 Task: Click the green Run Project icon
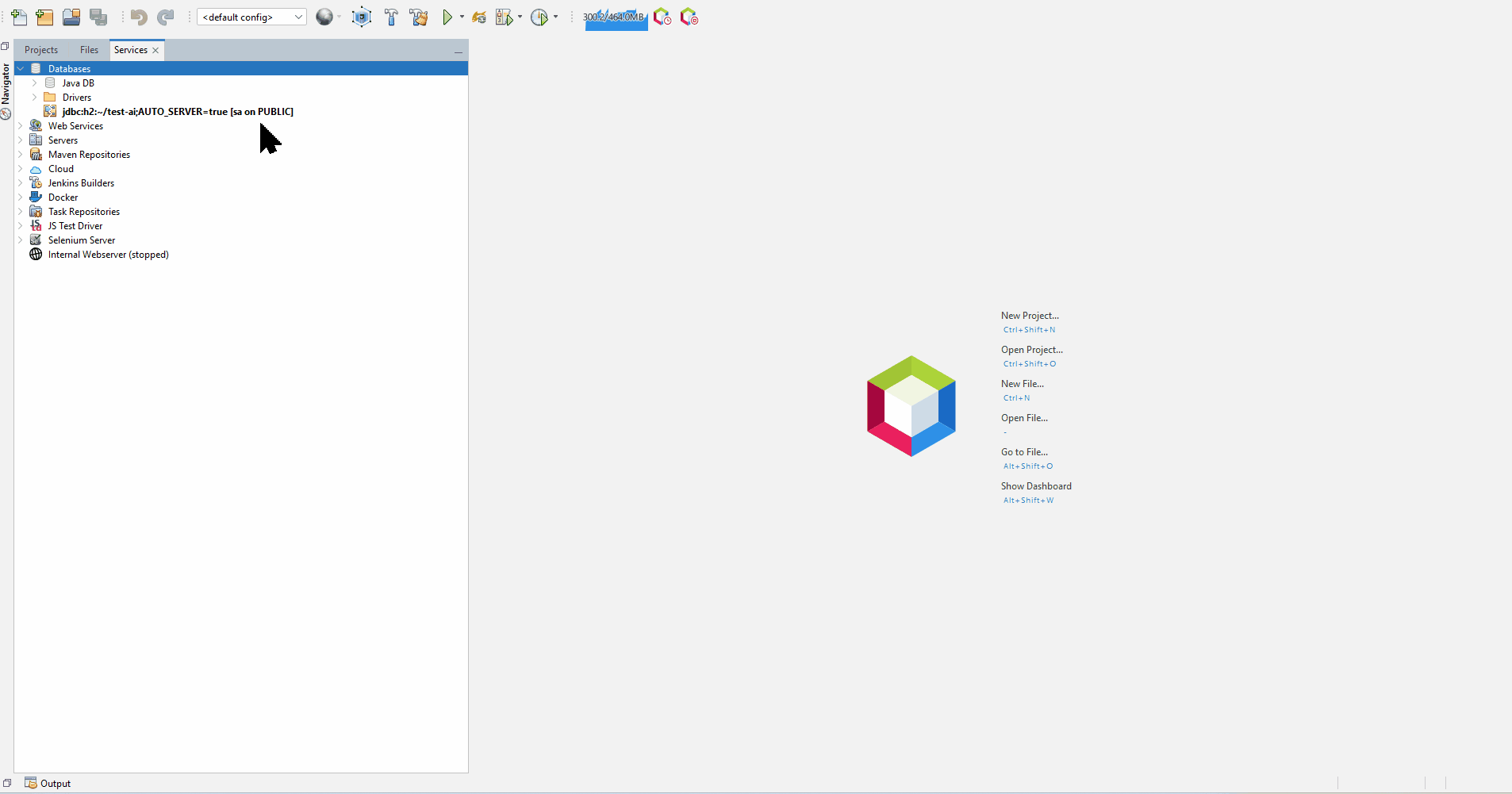[448, 17]
